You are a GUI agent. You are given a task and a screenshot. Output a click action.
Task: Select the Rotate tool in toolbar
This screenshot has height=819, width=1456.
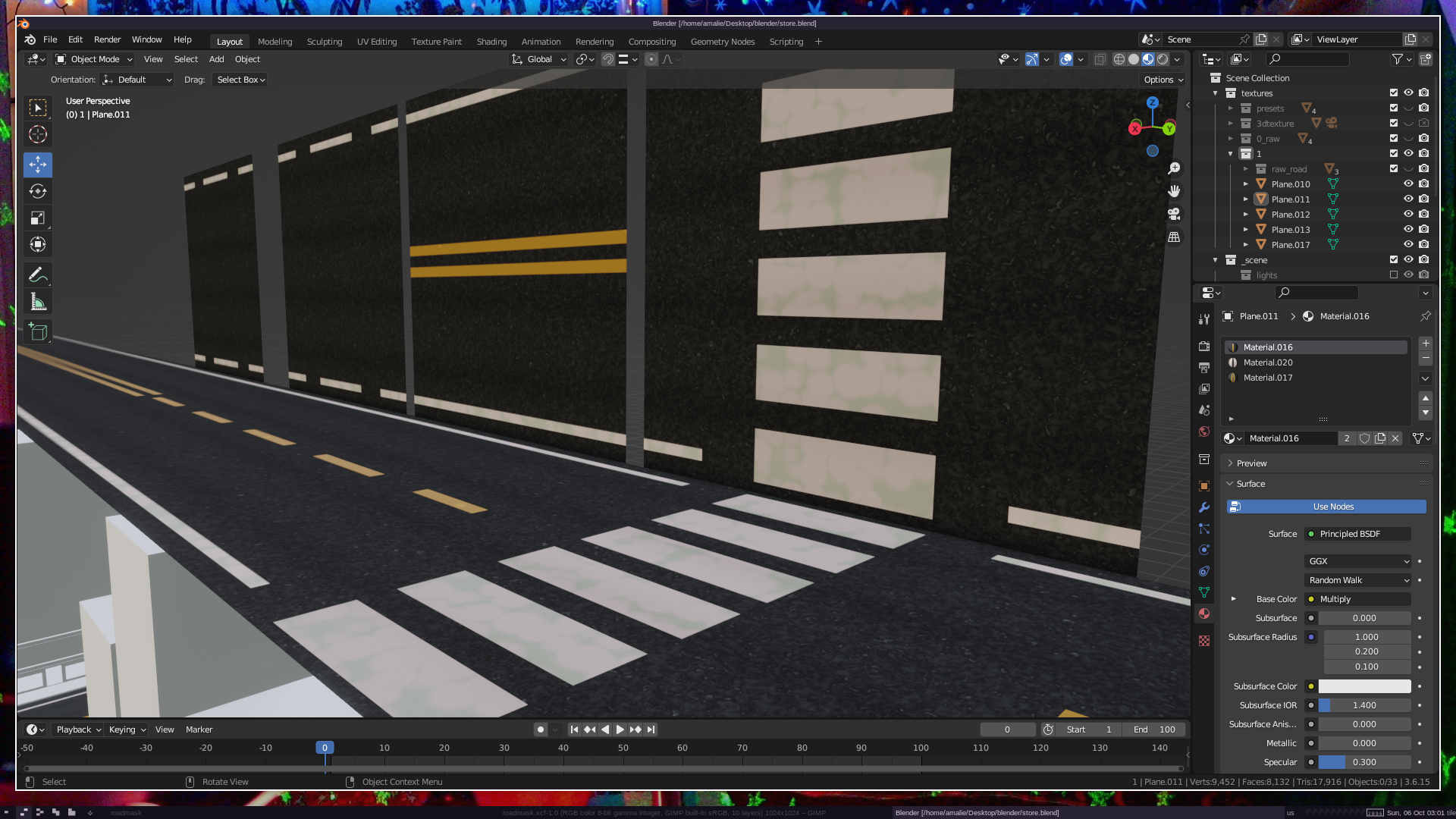pyautogui.click(x=38, y=191)
